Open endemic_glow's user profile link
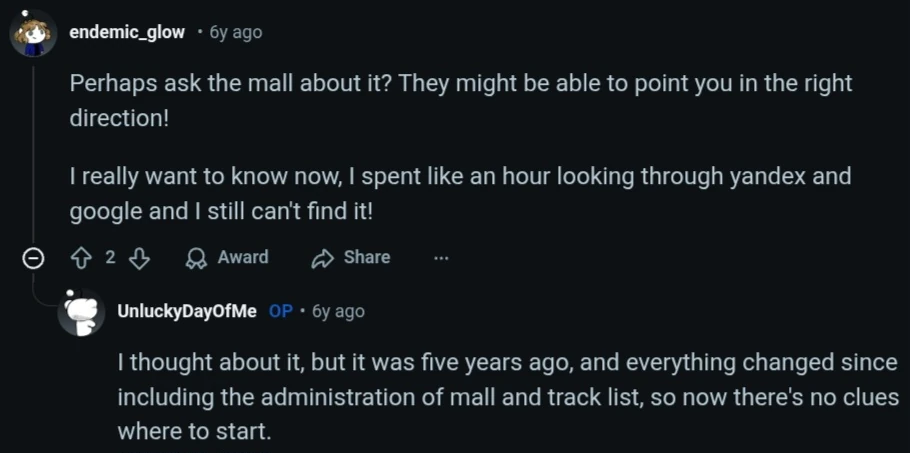This screenshot has height=453, width=910. 127,32
